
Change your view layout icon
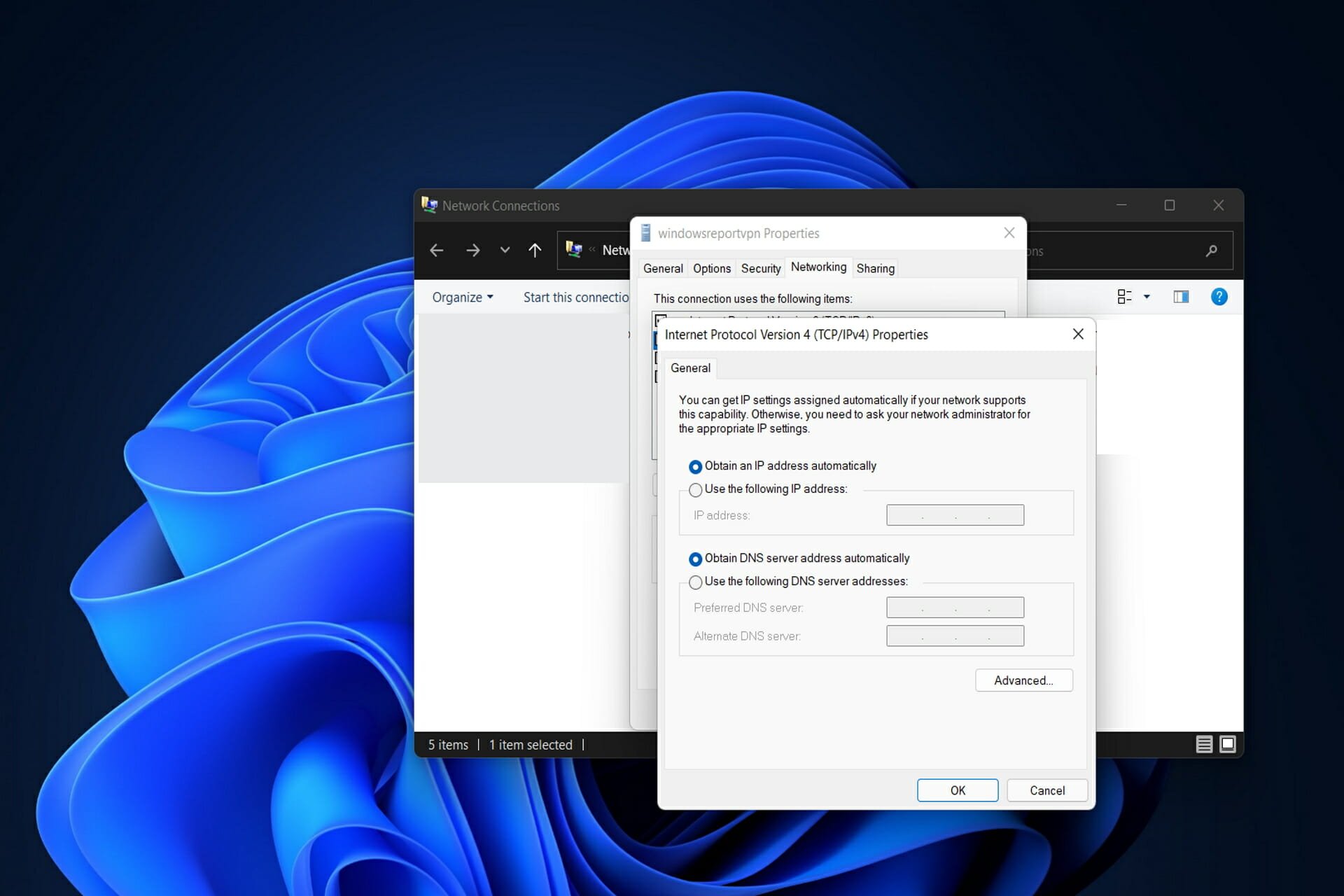point(1124,297)
